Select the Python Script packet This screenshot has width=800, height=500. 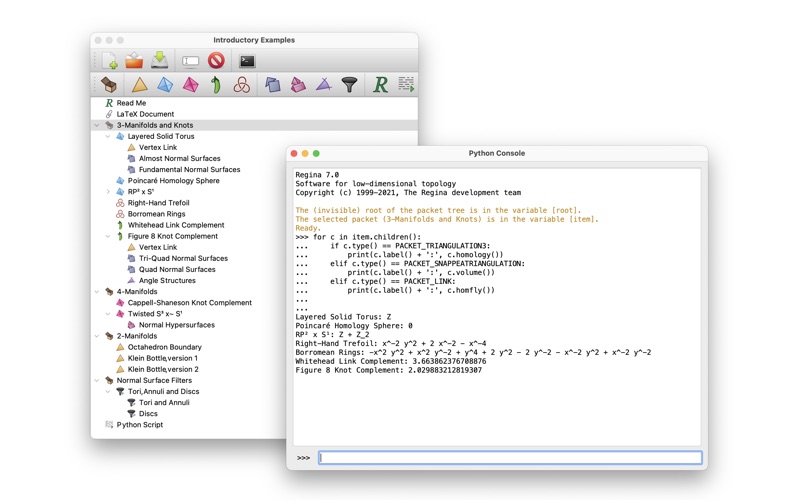point(139,425)
